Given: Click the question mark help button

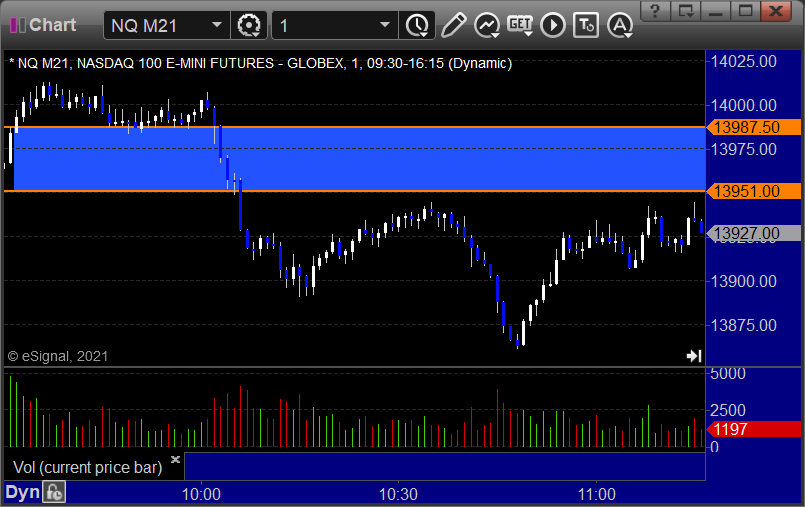Looking at the screenshot, I should point(655,11).
